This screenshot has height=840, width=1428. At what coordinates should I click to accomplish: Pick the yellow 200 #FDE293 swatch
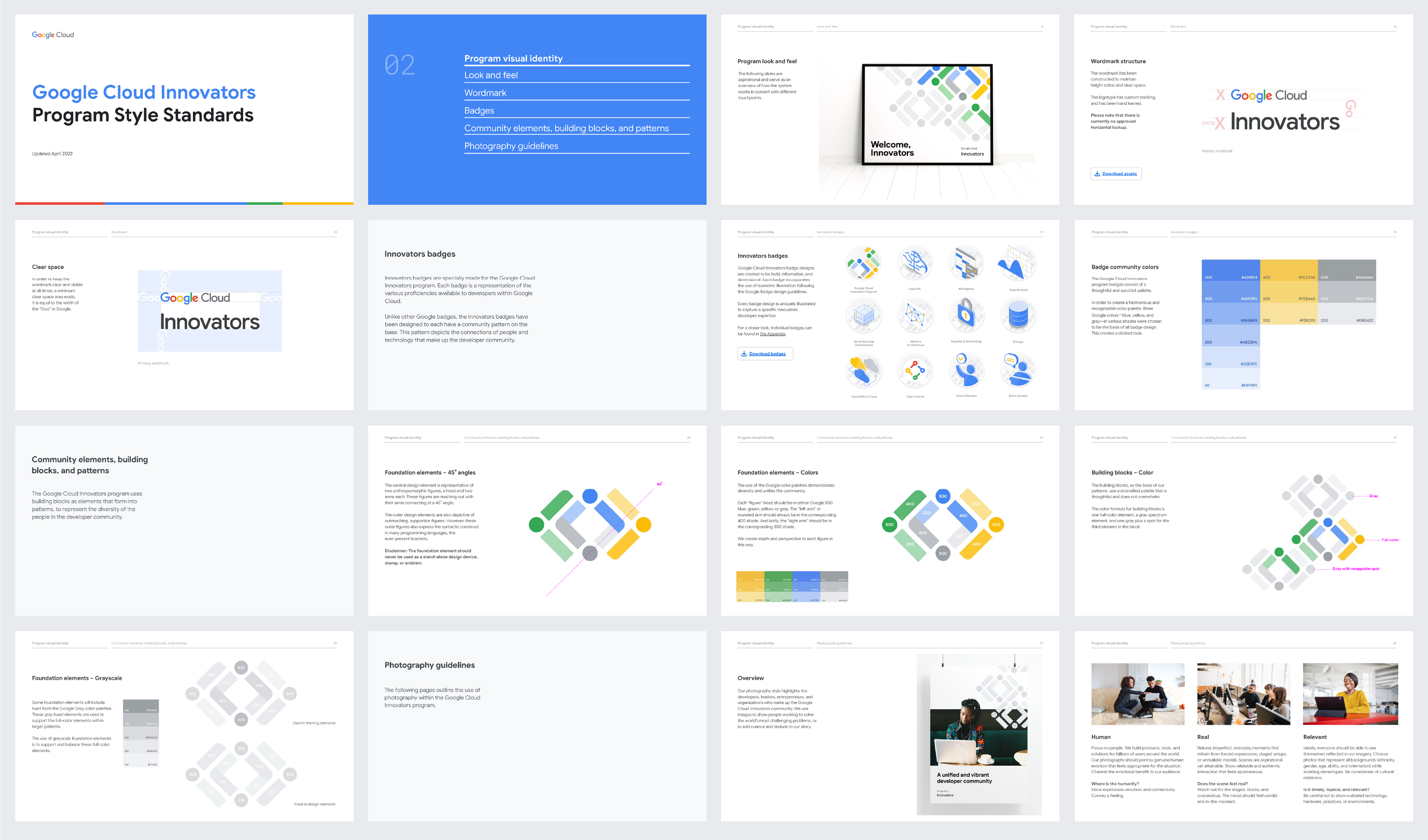click(x=1289, y=313)
